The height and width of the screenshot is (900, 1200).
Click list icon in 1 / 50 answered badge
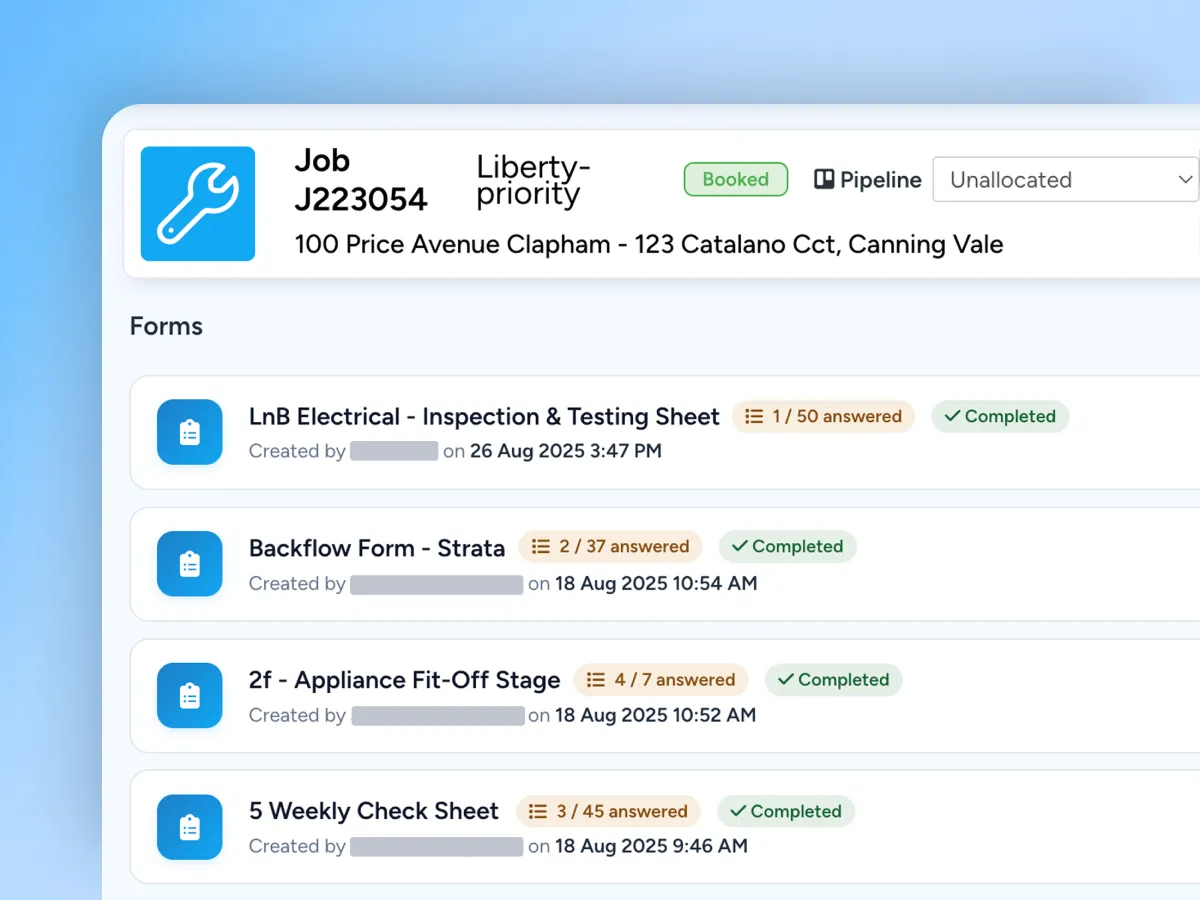click(x=755, y=417)
